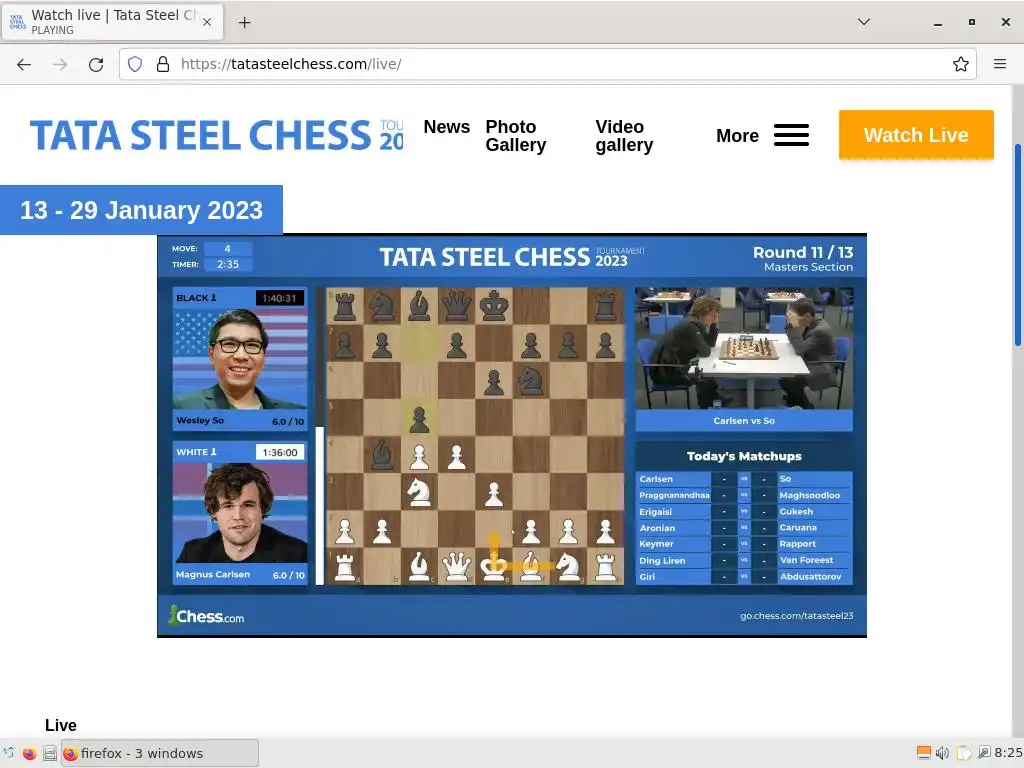The width and height of the screenshot is (1024, 768).
Task: View site security padlock info
Action: tap(163, 64)
